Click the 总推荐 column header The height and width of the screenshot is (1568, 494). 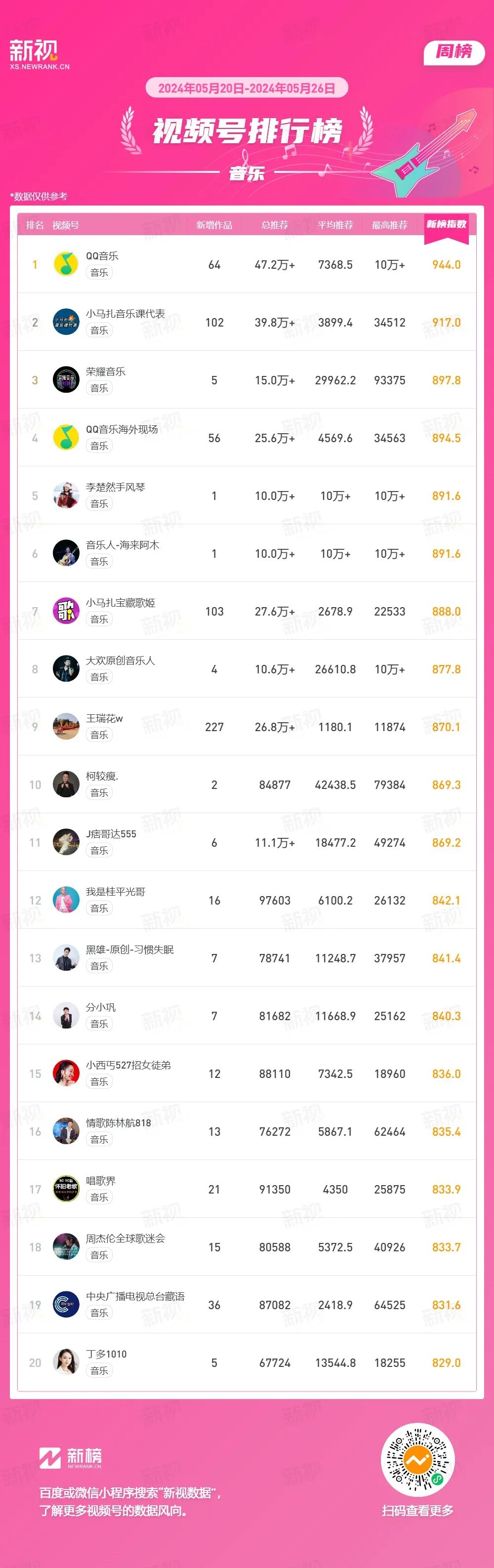coord(274,225)
